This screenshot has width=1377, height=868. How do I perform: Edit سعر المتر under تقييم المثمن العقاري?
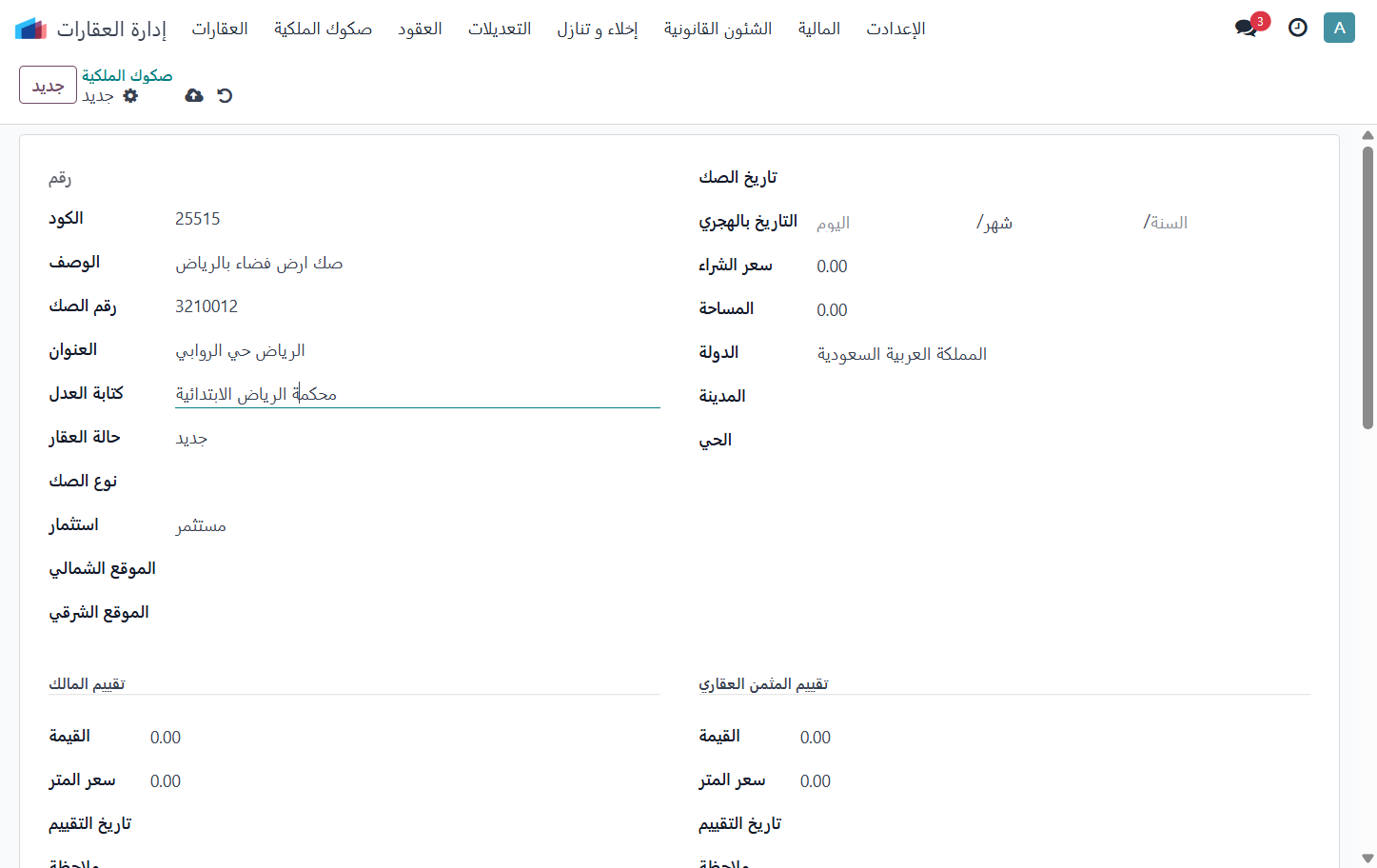point(1054,781)
